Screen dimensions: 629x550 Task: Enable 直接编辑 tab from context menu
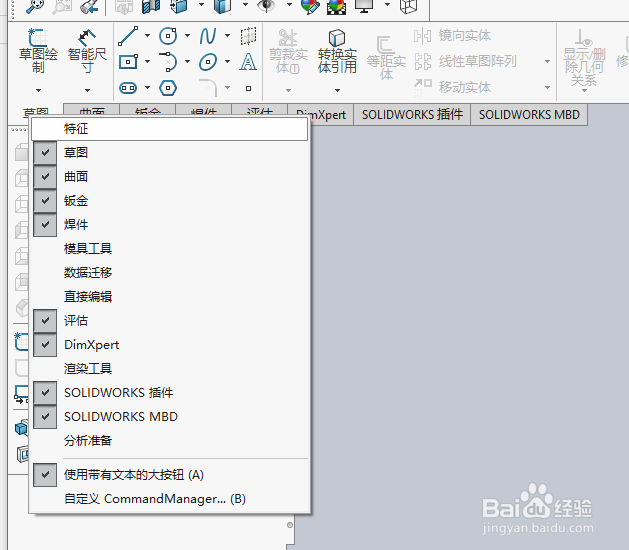click(170, 297)
